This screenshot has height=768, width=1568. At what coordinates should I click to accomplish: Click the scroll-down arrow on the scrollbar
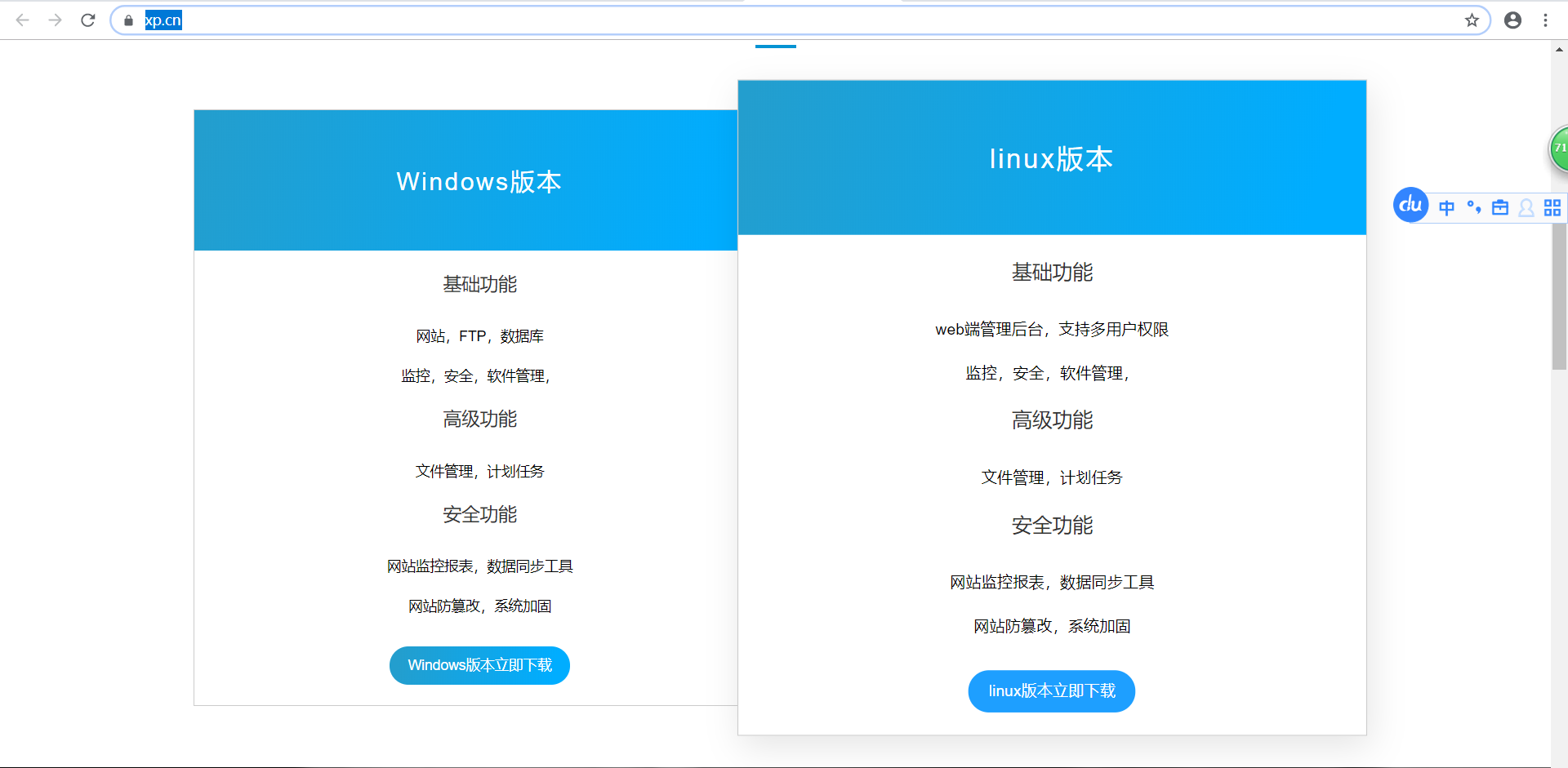click(x=1558, y=761)
